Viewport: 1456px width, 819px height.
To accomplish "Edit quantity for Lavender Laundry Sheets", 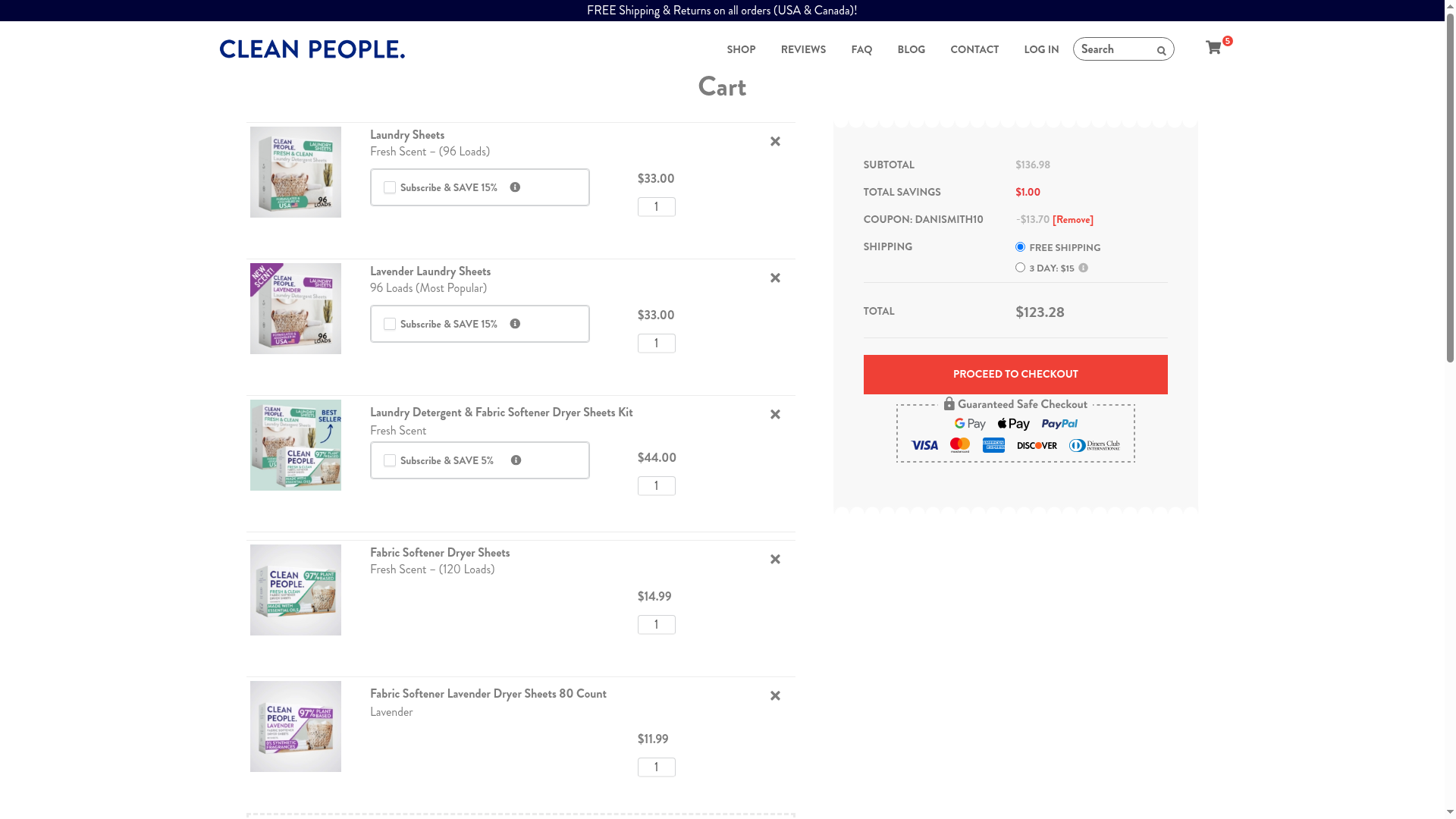I will [657, 344].
